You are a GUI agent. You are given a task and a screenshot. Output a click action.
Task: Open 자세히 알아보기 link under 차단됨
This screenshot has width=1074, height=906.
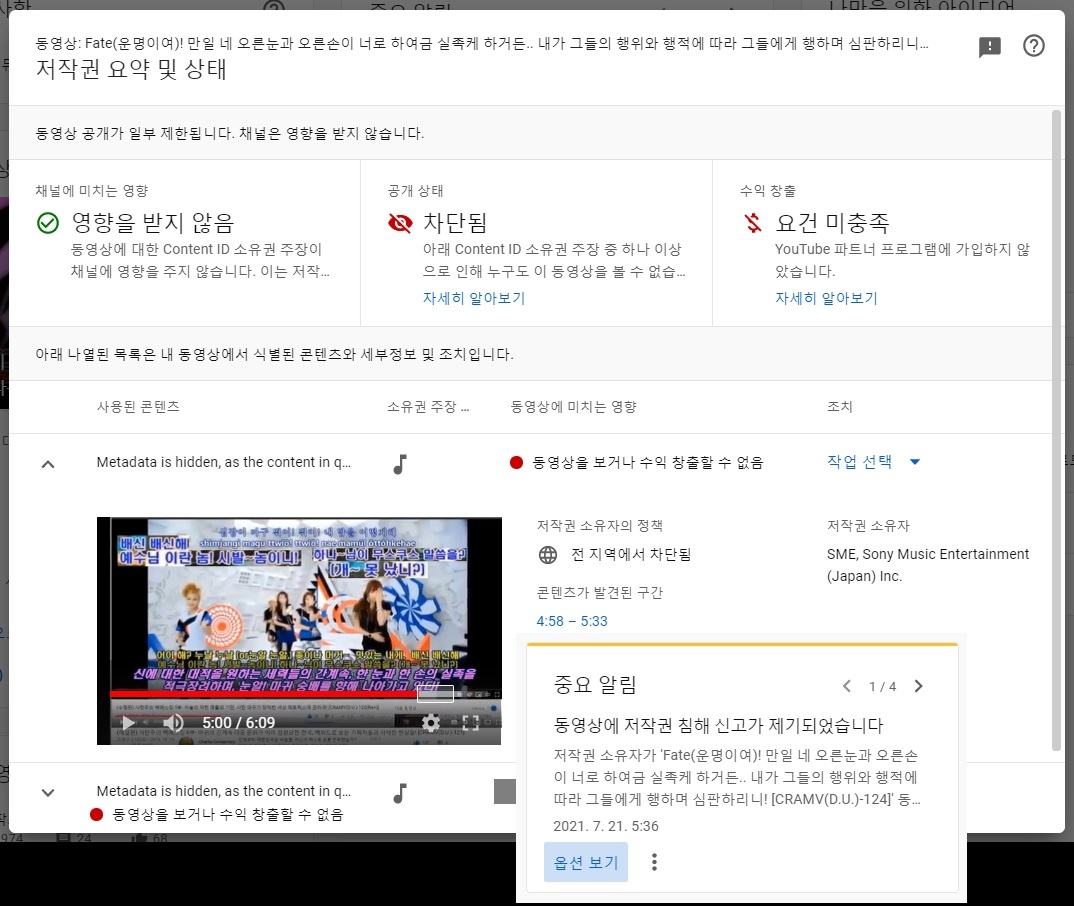tap(474, 298)
